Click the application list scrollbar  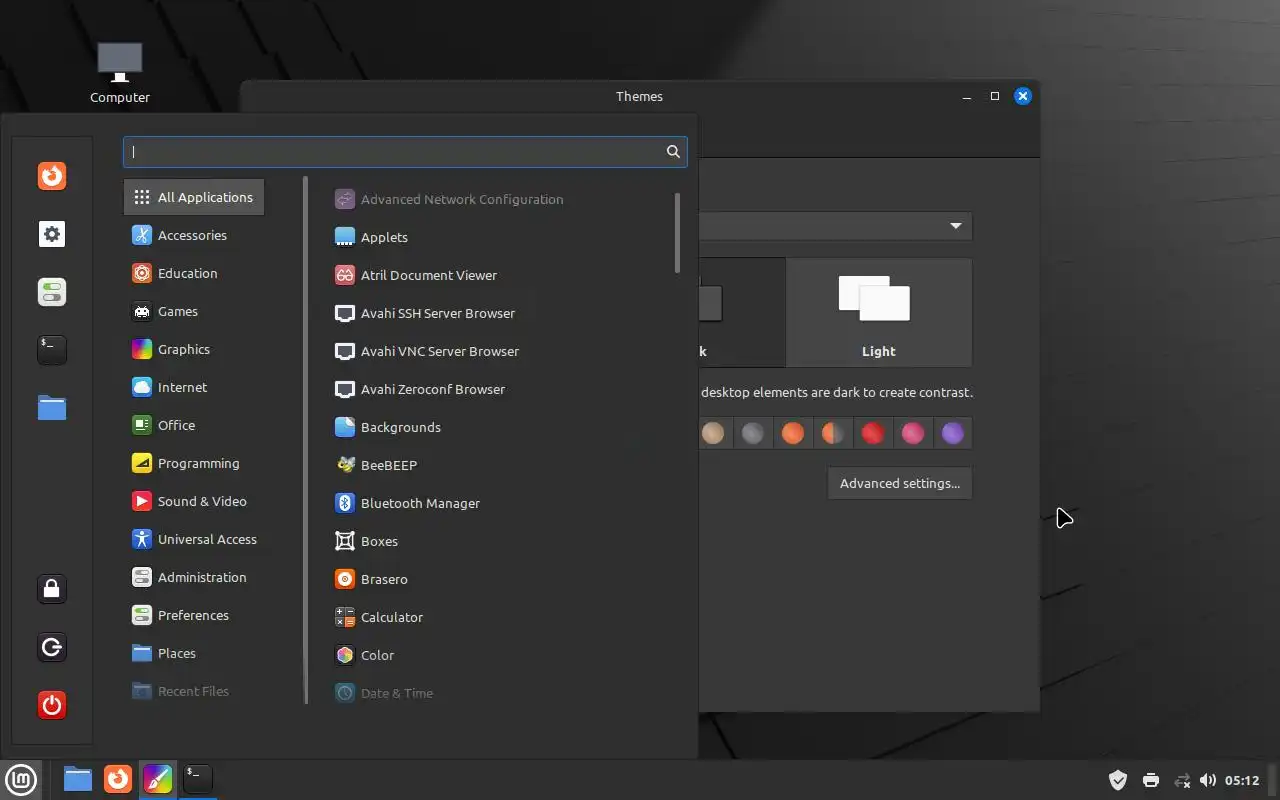pos(678,233)
